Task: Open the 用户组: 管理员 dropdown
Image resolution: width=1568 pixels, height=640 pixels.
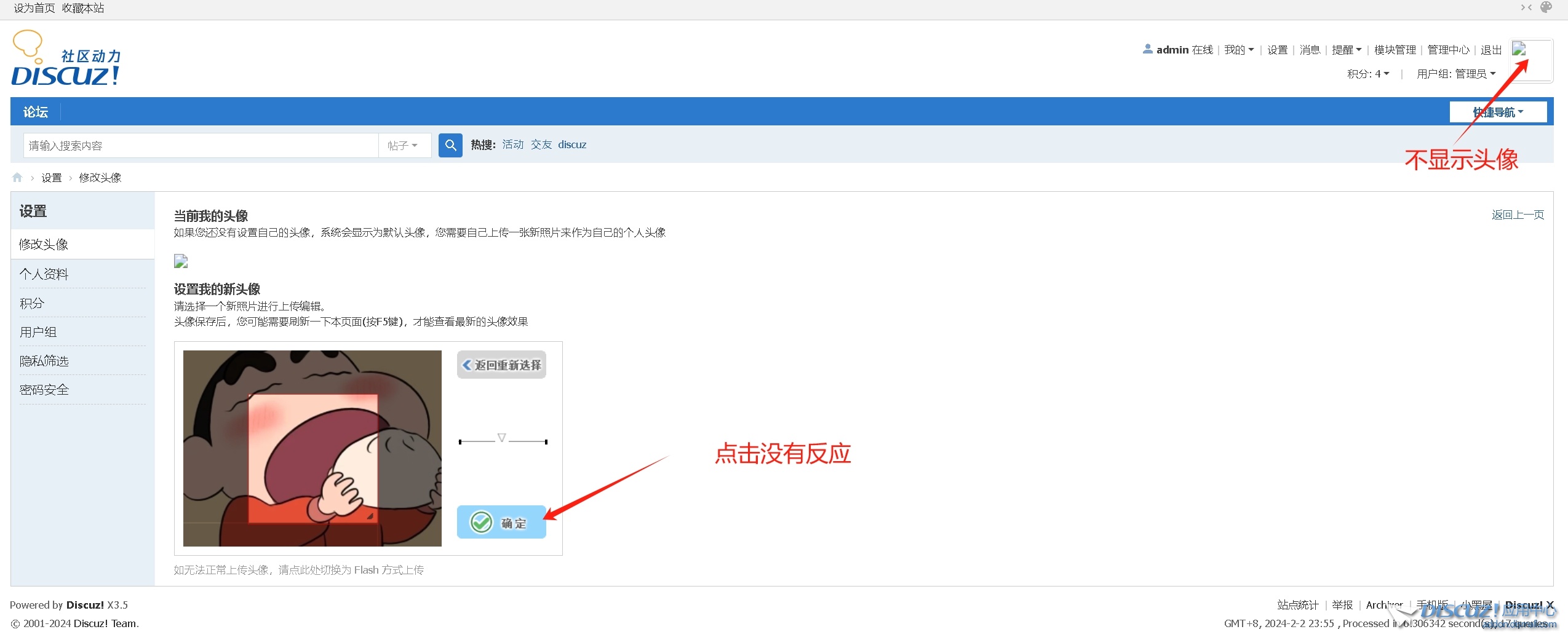Action: coord(1455,74)
